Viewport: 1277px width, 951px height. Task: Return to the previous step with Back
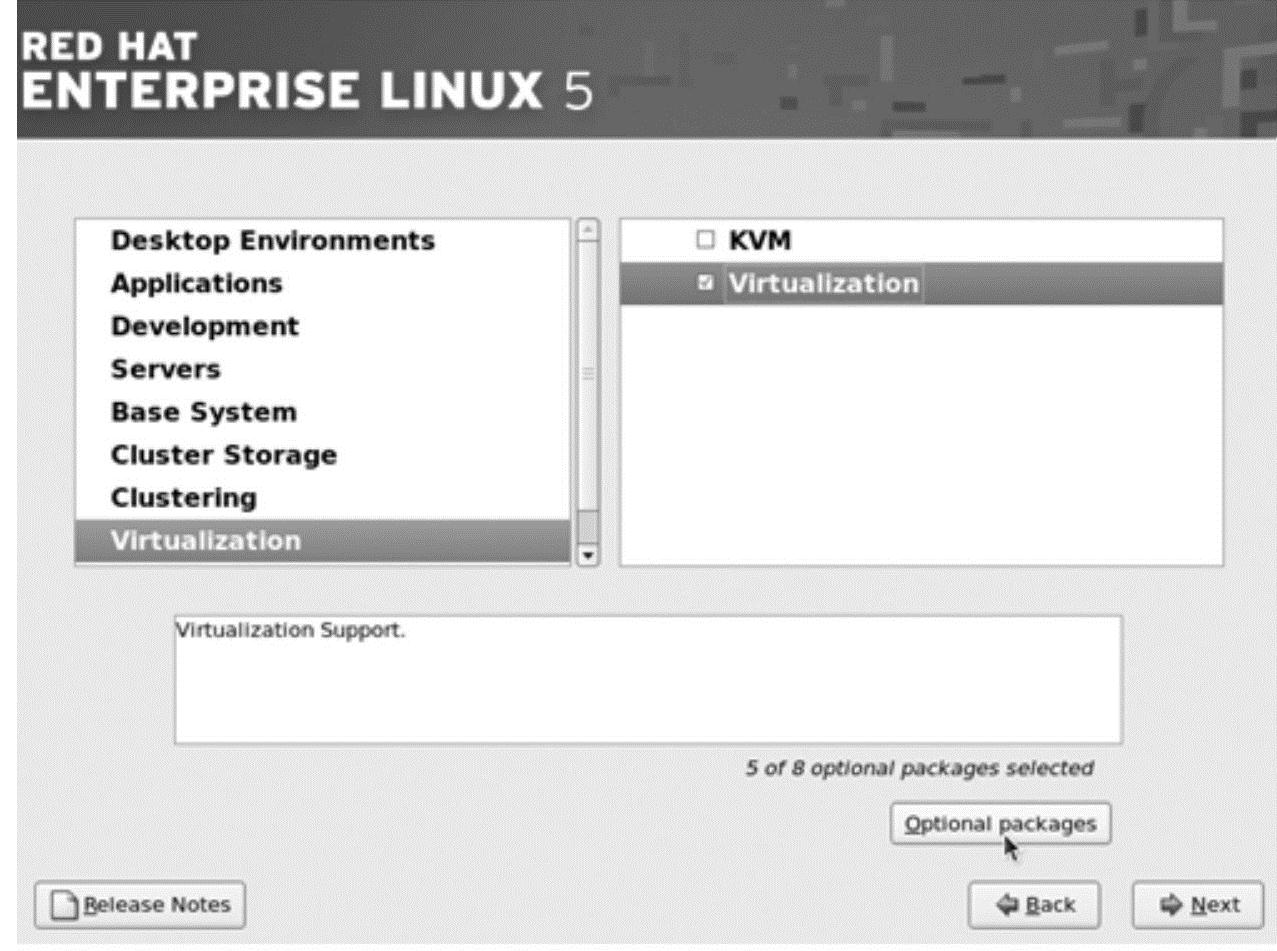1034,906
